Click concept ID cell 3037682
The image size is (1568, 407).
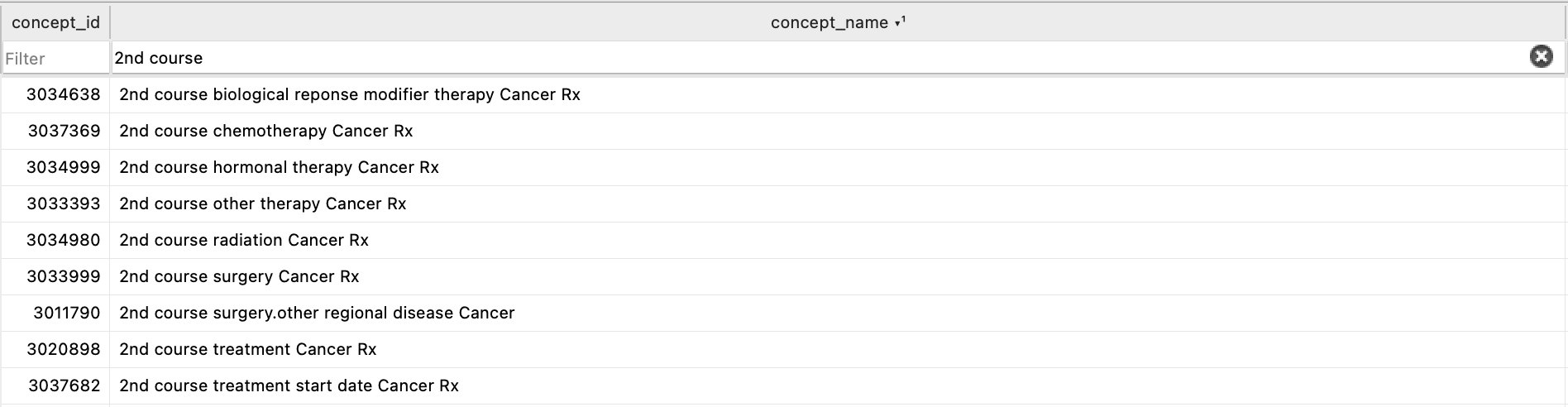64,385
